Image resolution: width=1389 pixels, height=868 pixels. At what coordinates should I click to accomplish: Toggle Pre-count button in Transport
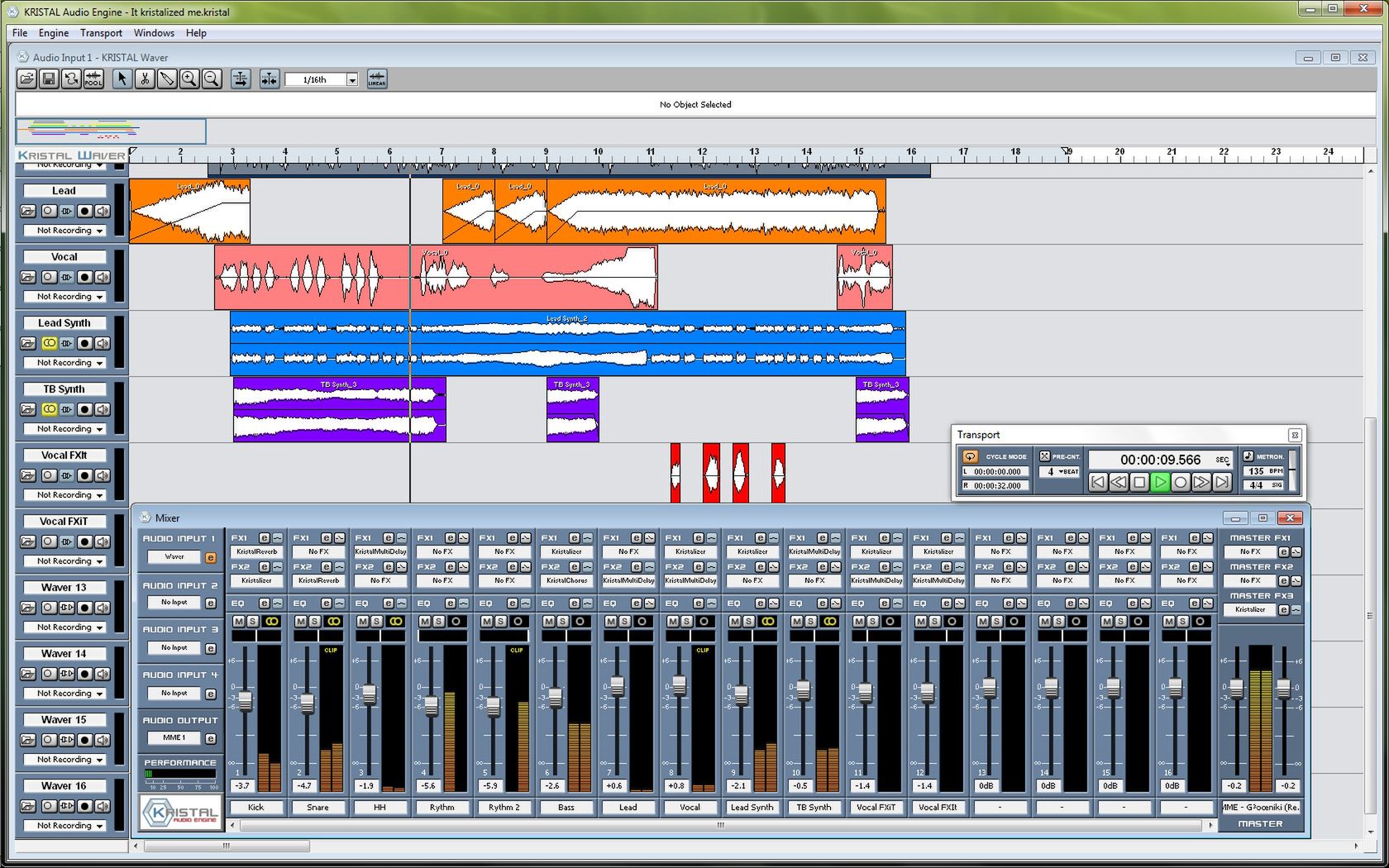coord(1045,456)
